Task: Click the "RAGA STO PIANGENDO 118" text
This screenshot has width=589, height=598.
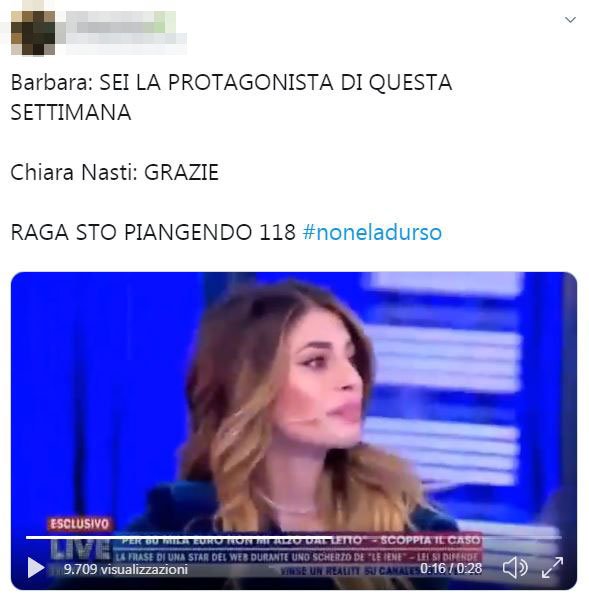Action: point(153,232)
